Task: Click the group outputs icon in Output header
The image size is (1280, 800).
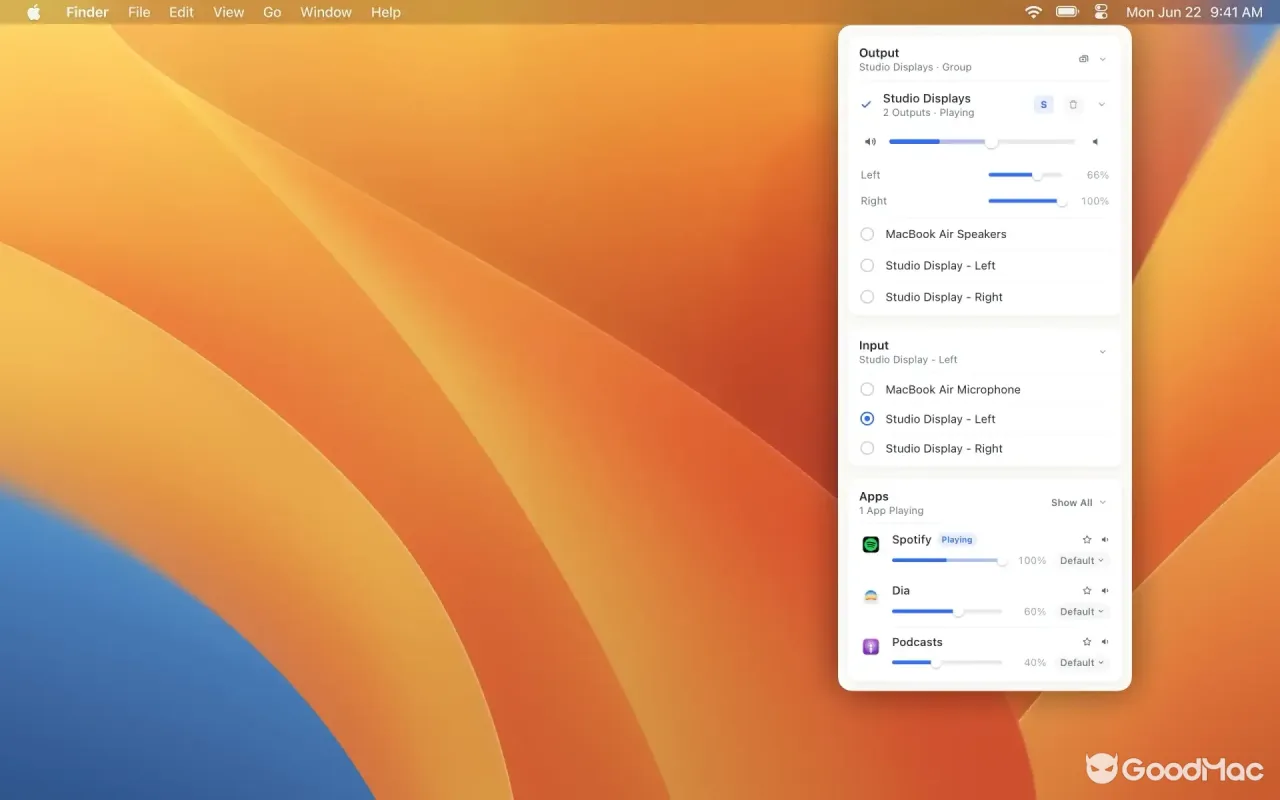Action: coord(1083,59)
